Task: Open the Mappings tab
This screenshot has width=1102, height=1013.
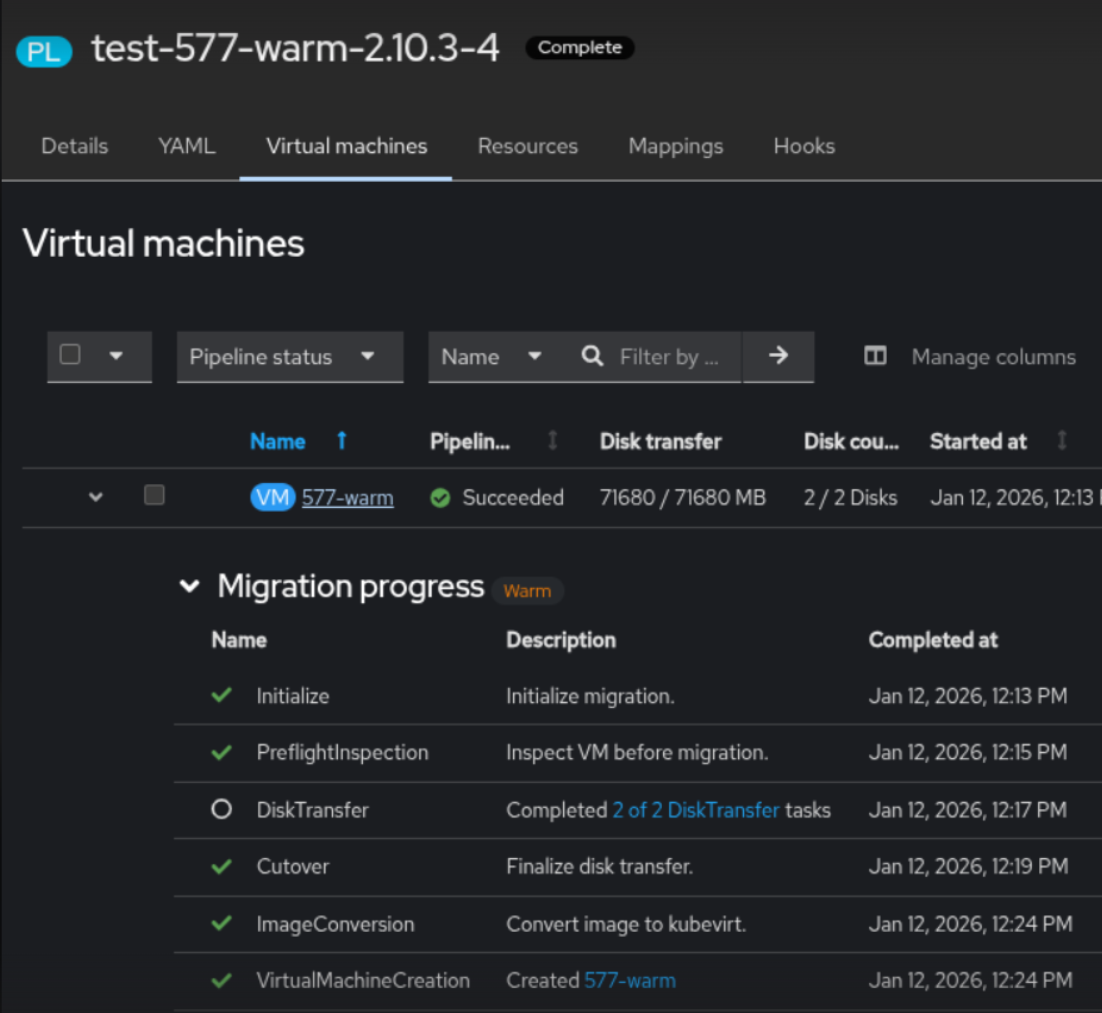Action: [675, 146]
